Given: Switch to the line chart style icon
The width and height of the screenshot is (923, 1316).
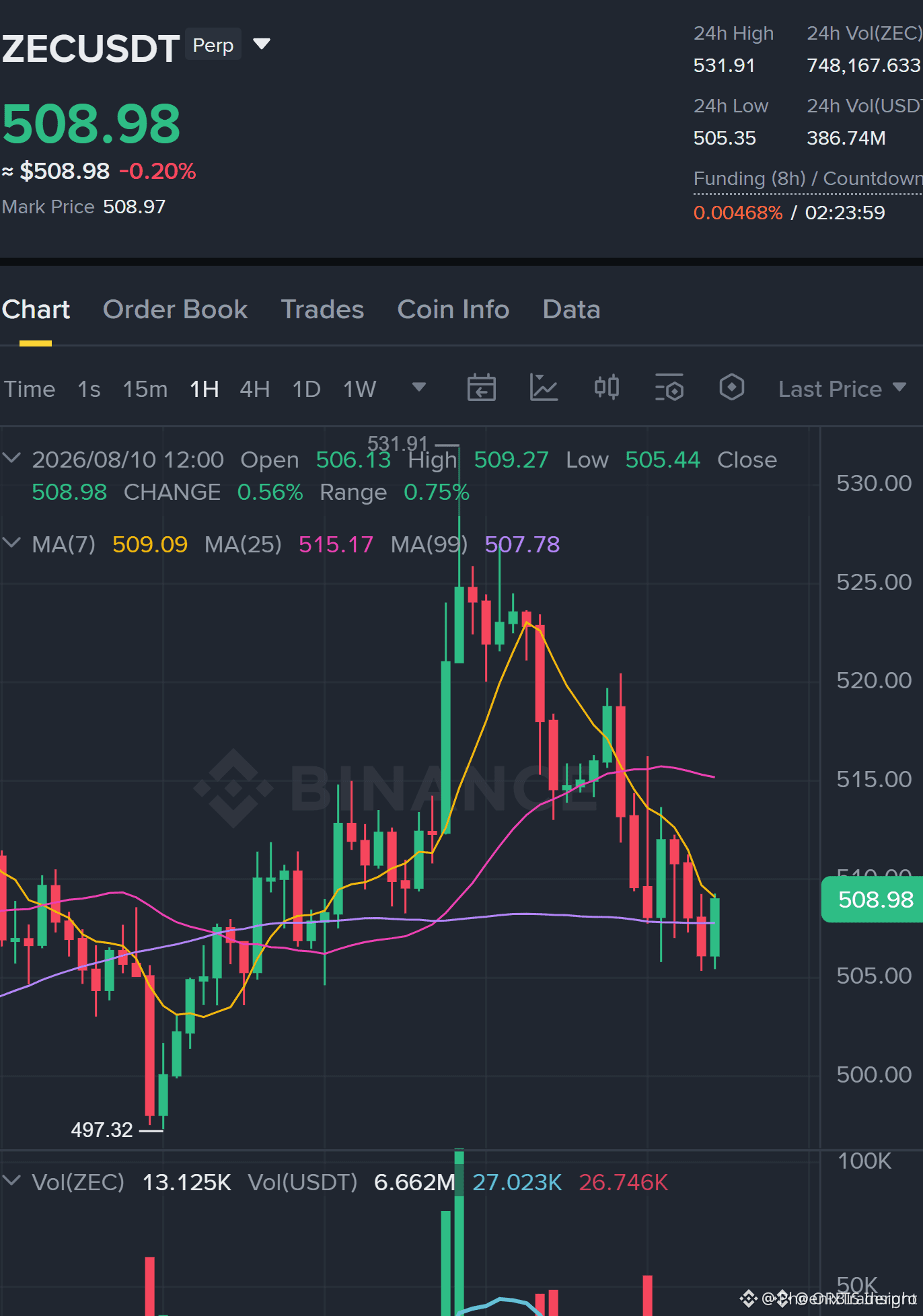Looking at the screenshot, I should click(544, 388).
